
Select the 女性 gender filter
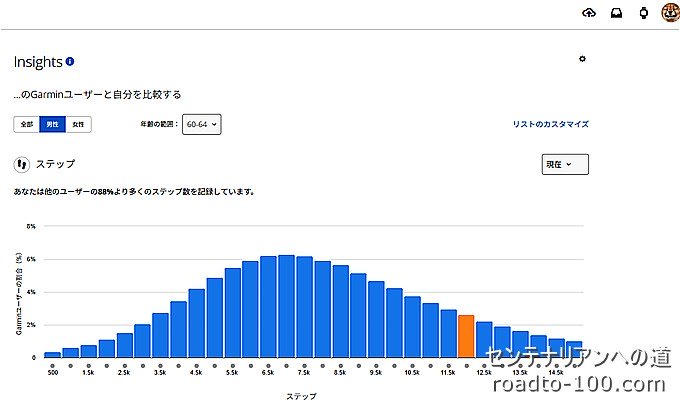[x=79, y=124]
